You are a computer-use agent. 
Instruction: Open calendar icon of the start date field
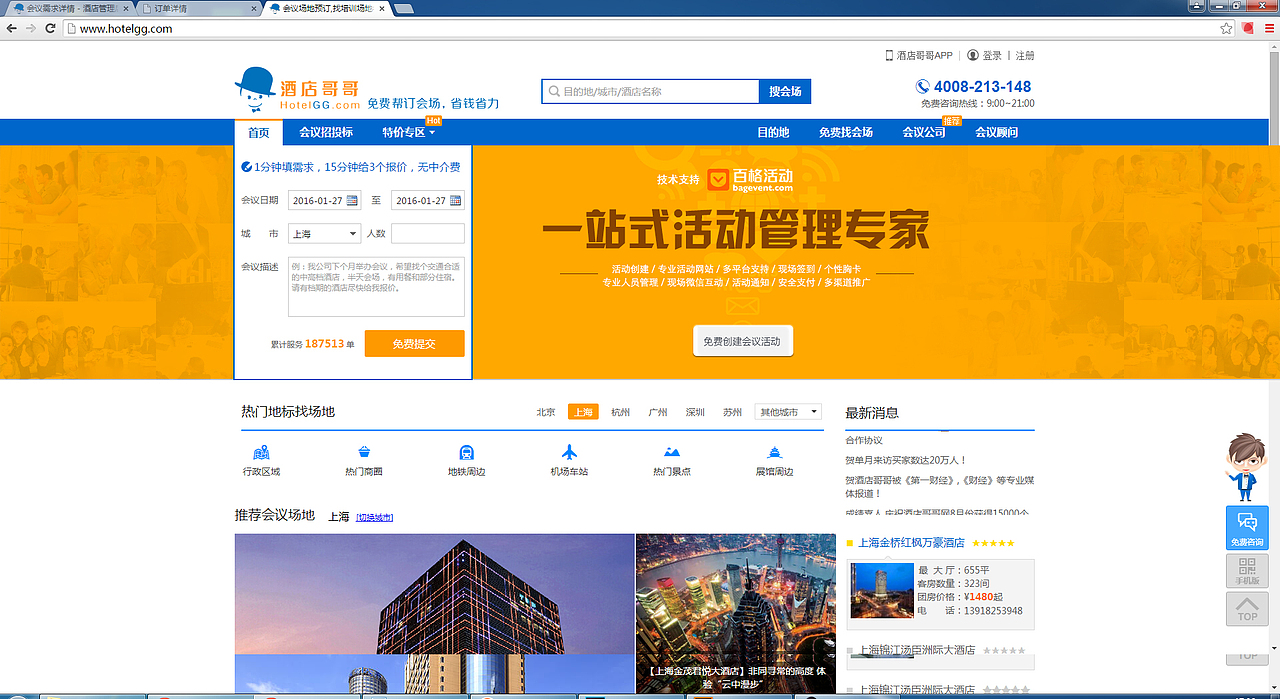click(352, 201)
